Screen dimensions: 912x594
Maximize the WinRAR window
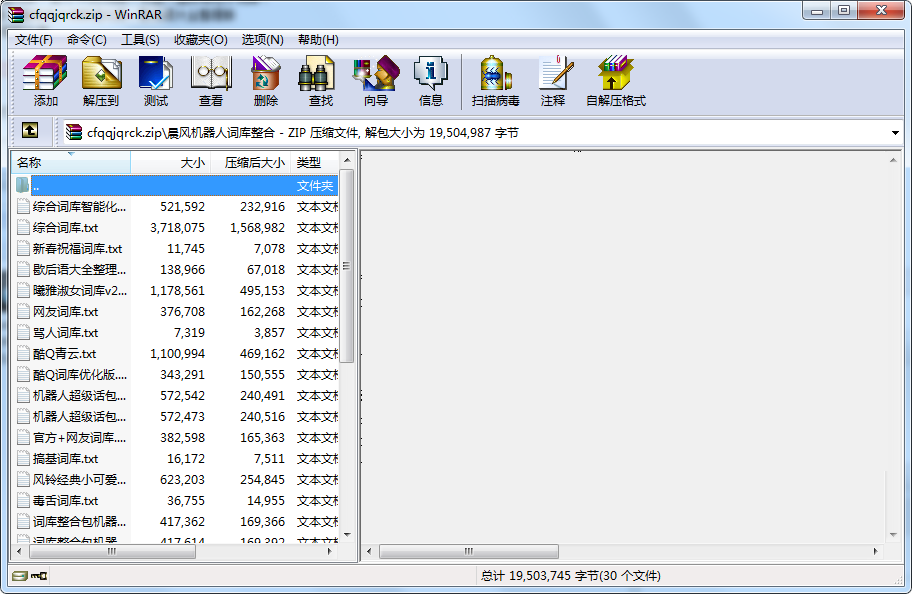pos(845,10)
